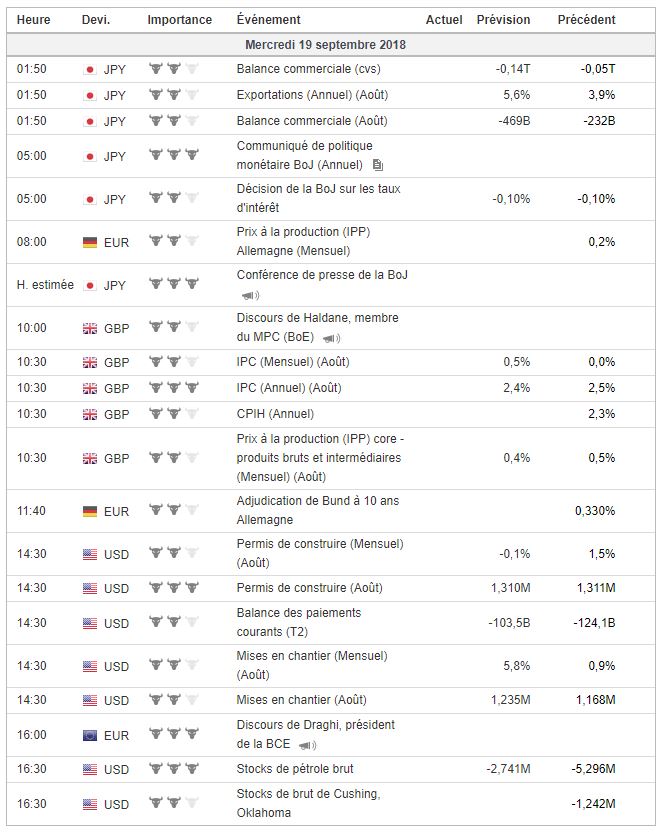Click the Japan flag in the Exportations row
665x832 pixels.
coord(90,95)
